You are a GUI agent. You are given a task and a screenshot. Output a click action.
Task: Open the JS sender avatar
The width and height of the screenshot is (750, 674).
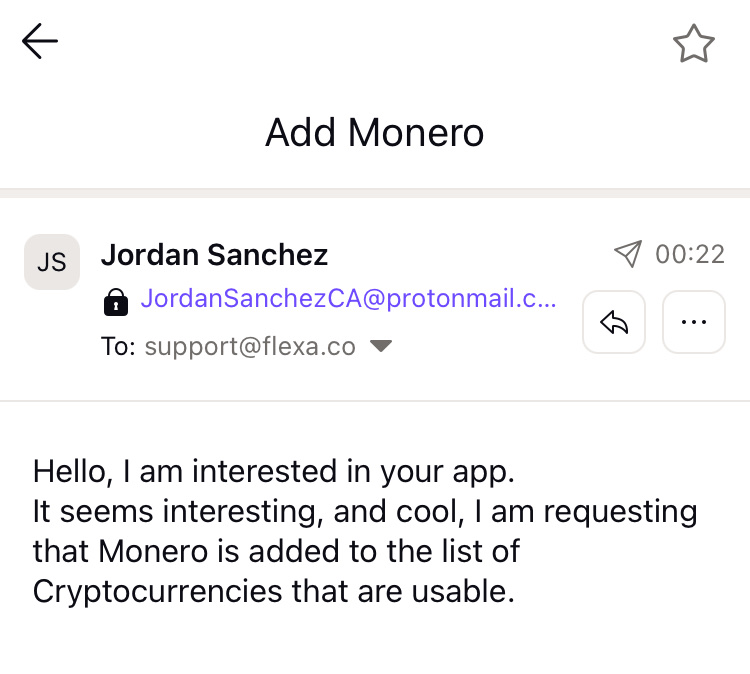tap(52, 262)
